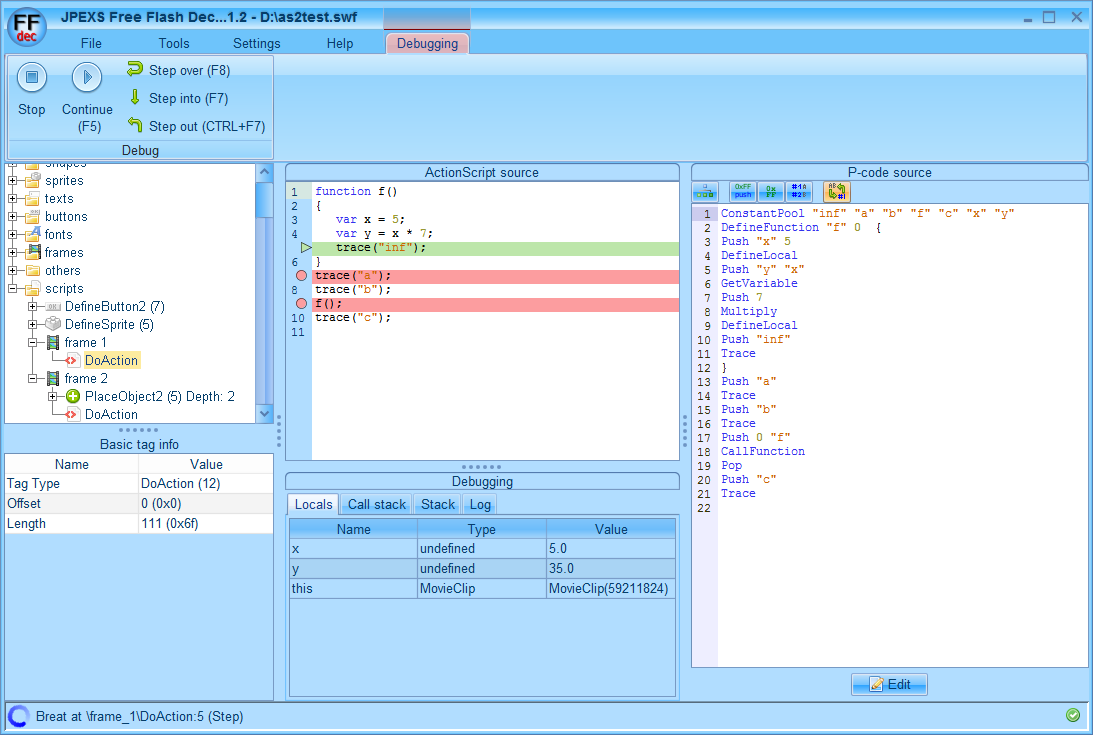This screenshot has width=1093, height=735.
Task: Collapse the scripts tree folder
Action: click(13, 289)
